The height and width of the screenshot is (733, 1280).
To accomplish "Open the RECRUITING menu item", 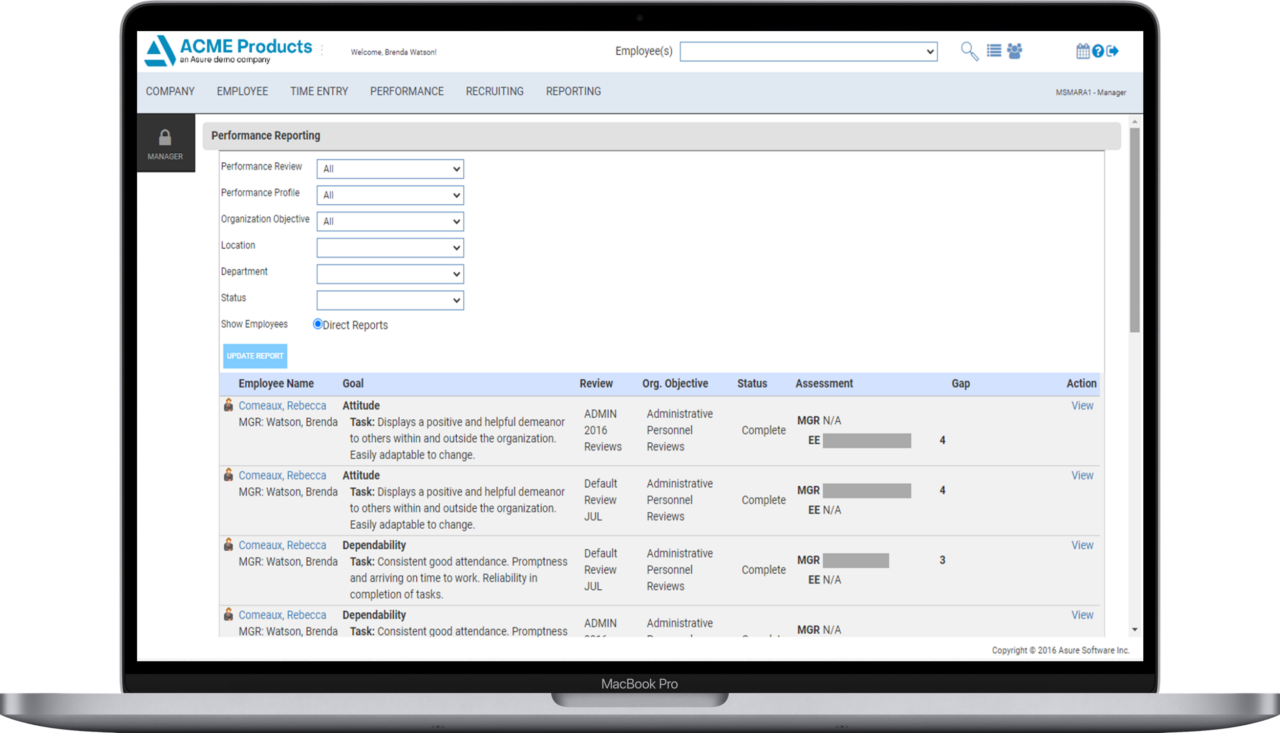I will (x=494, y=91).
